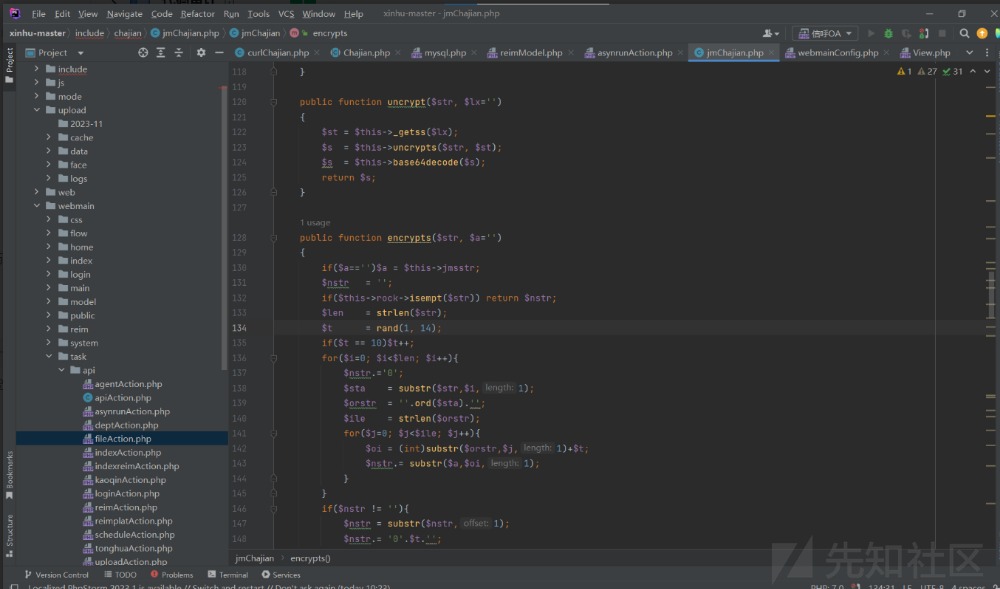Click the Select Opened File target icon
The image size is (1000, 589).
coord(143,52)
